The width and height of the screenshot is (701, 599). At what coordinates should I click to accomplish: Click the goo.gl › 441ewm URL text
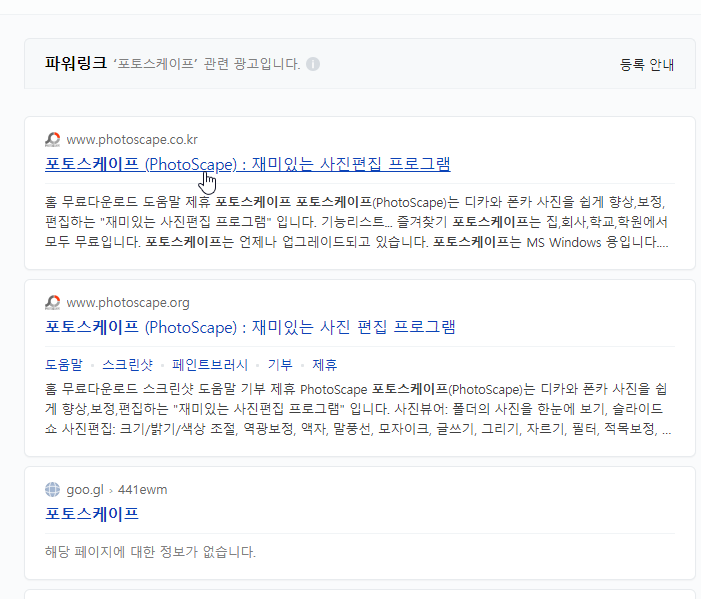point(117,489)
